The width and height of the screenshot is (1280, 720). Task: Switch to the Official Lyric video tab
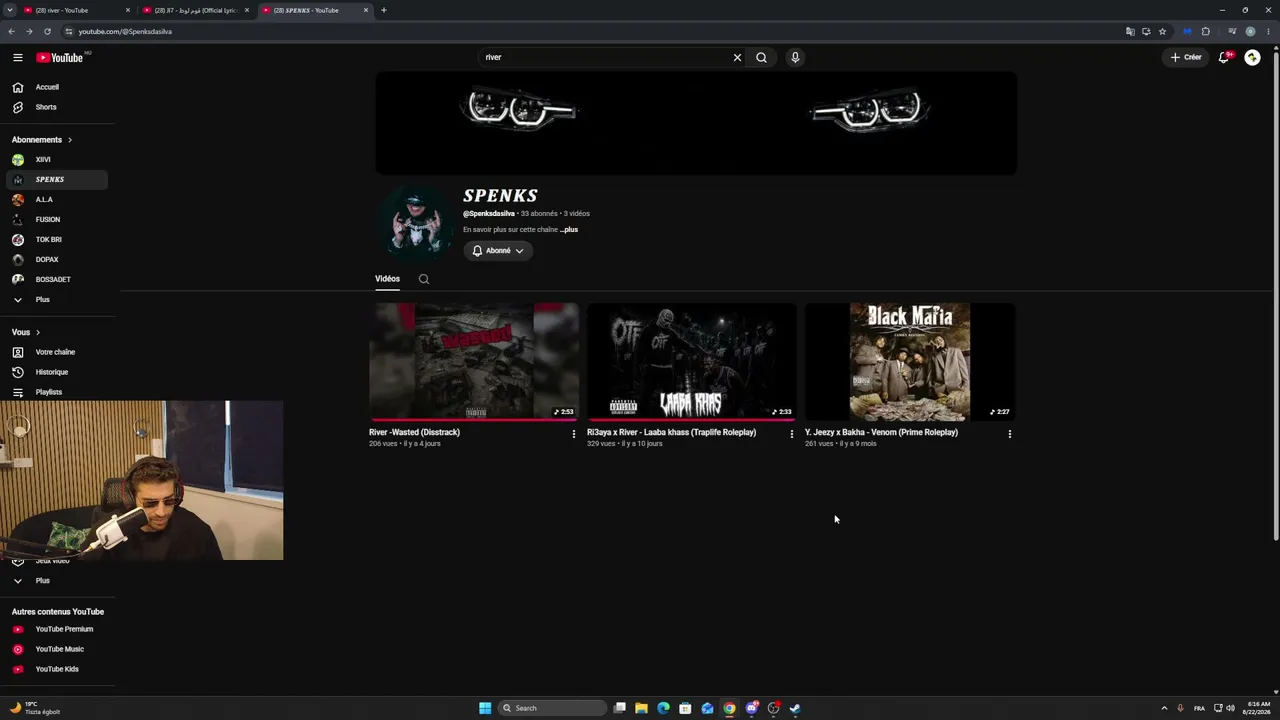point(196,10)
